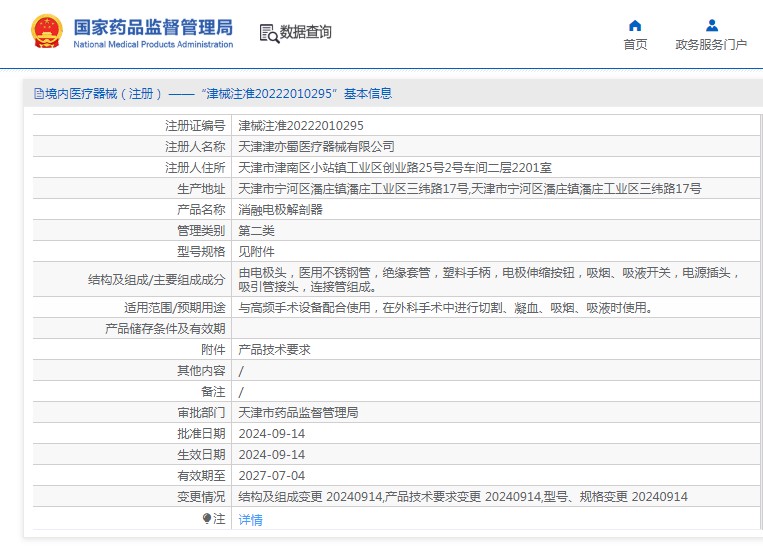763x547 pixels.
Task: Click the 数据查询 label
Action: tap(306, 32)
